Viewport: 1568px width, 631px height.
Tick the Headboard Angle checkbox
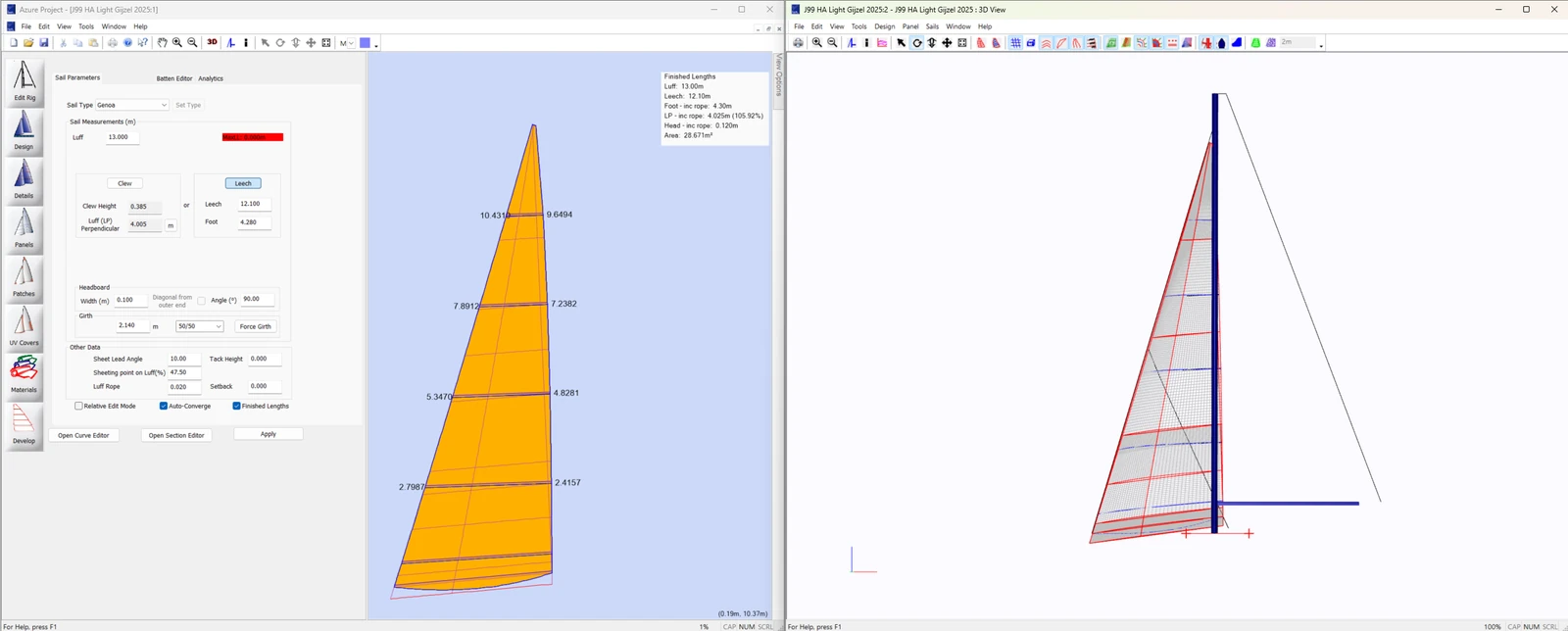201,300
